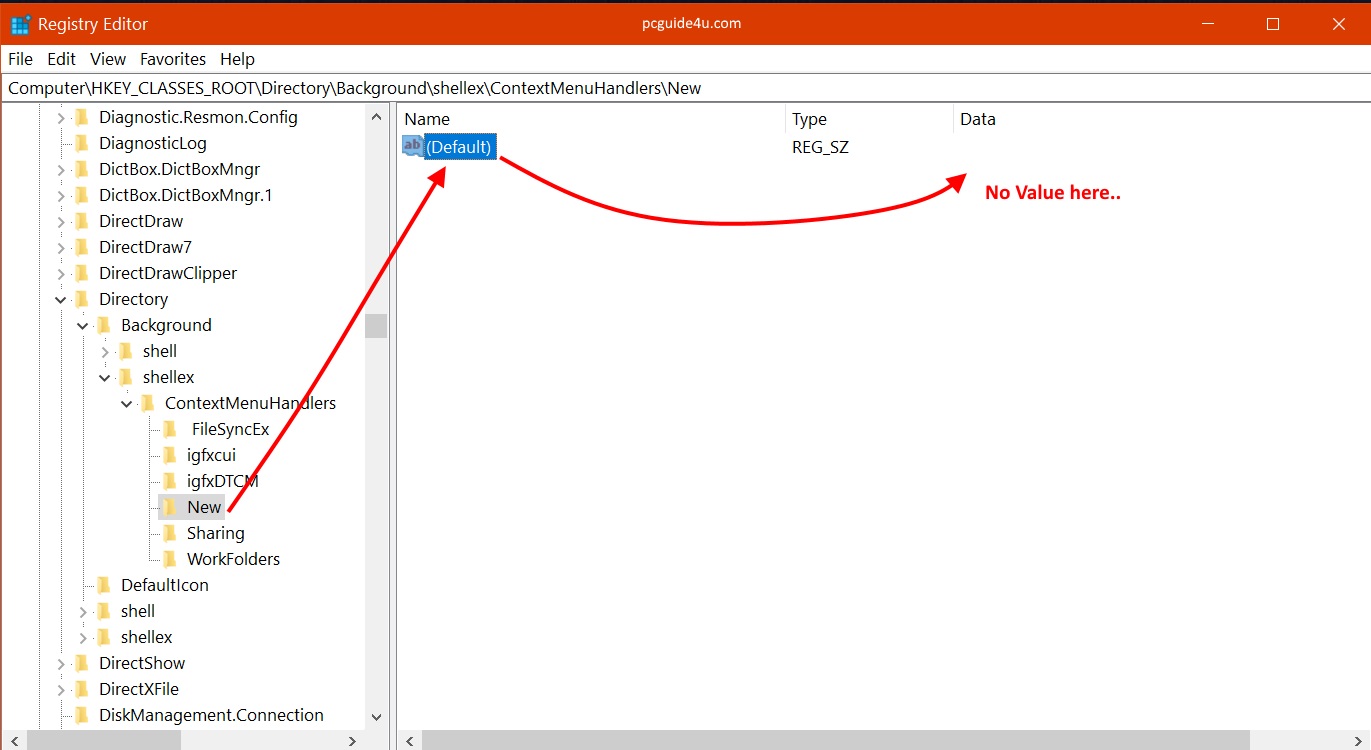Viewport: 1371px width, 750px height.
Task: Click the folder icon next to FileSyncEx
Action: (169, 429)
